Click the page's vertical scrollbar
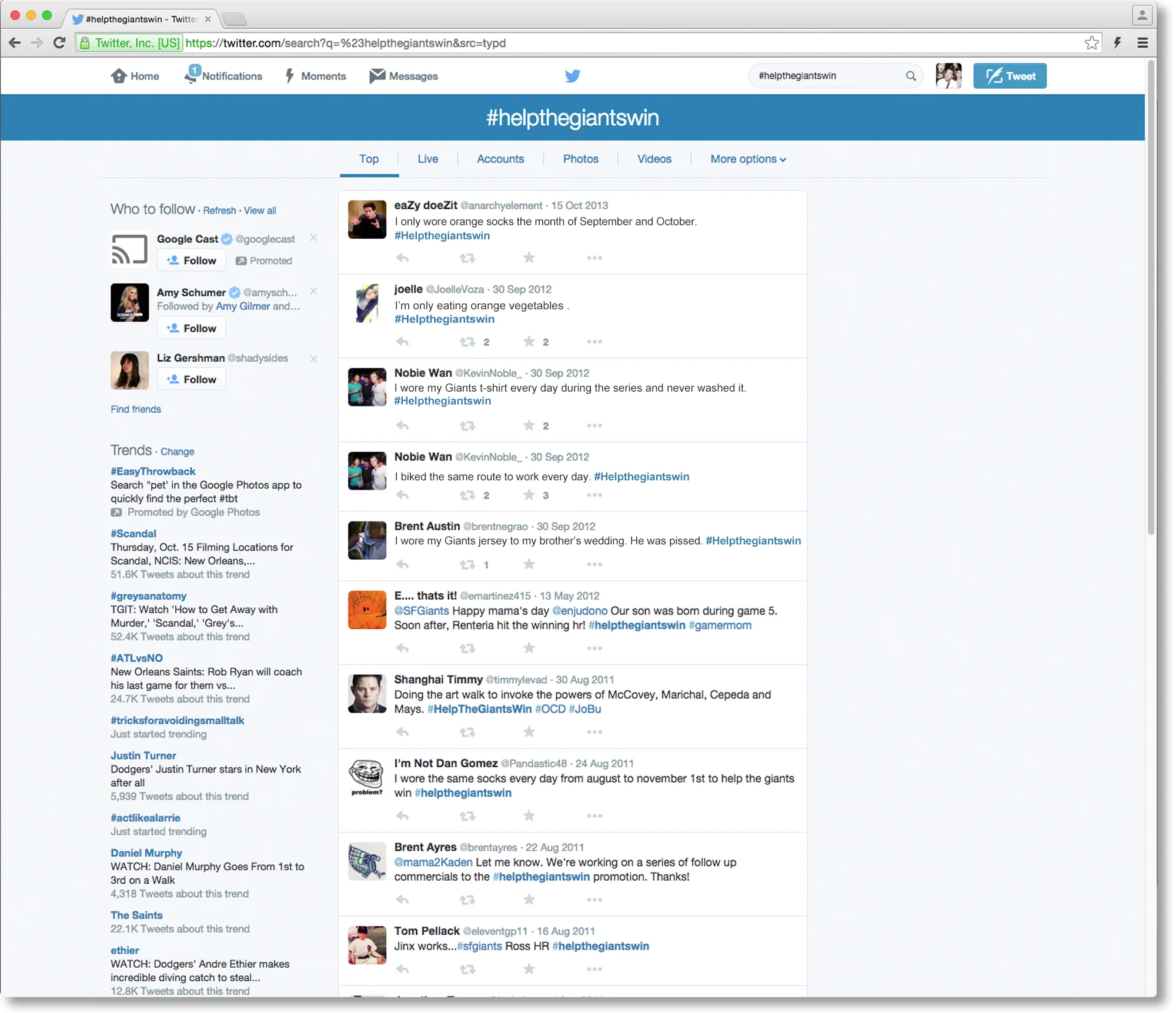Viewport: 1176px width, 1013px height. click(x=1151, y=294)
